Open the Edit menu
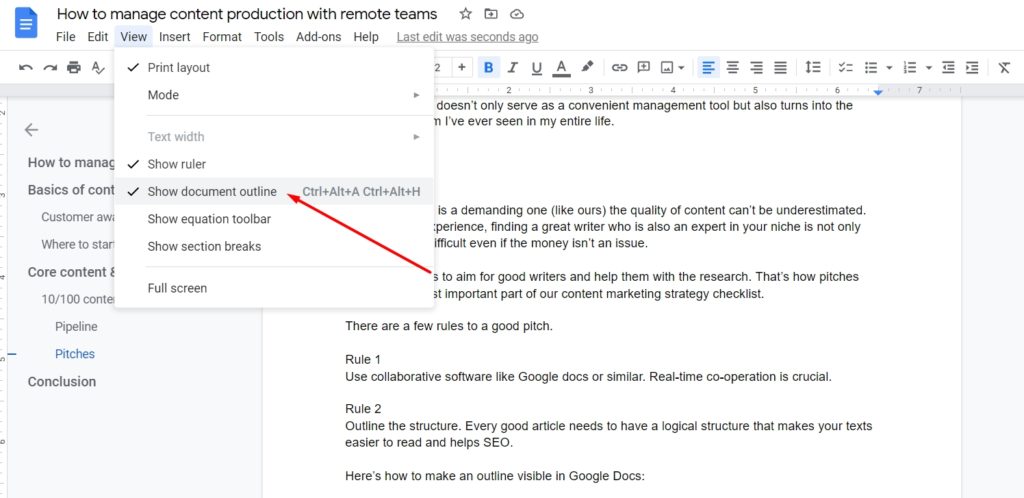The height and width of the screenshot is (498, 1024). pyautogui.click(x=98, y=37)
